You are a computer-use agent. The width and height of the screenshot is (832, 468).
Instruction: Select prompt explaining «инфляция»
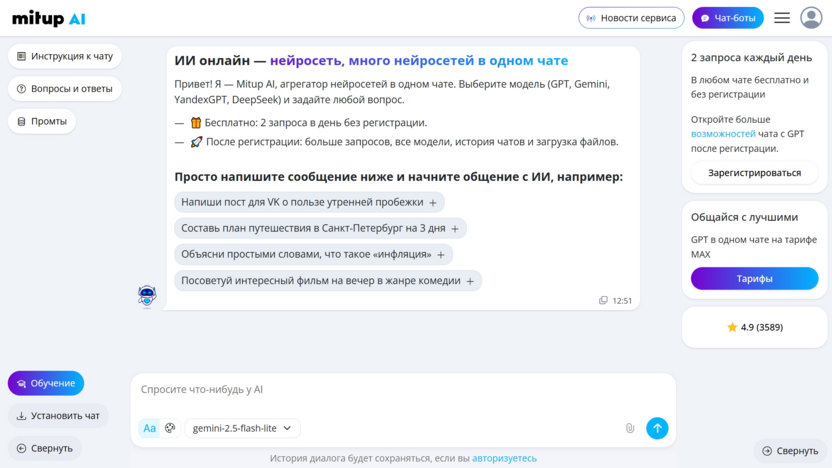(x=313, y=254)
